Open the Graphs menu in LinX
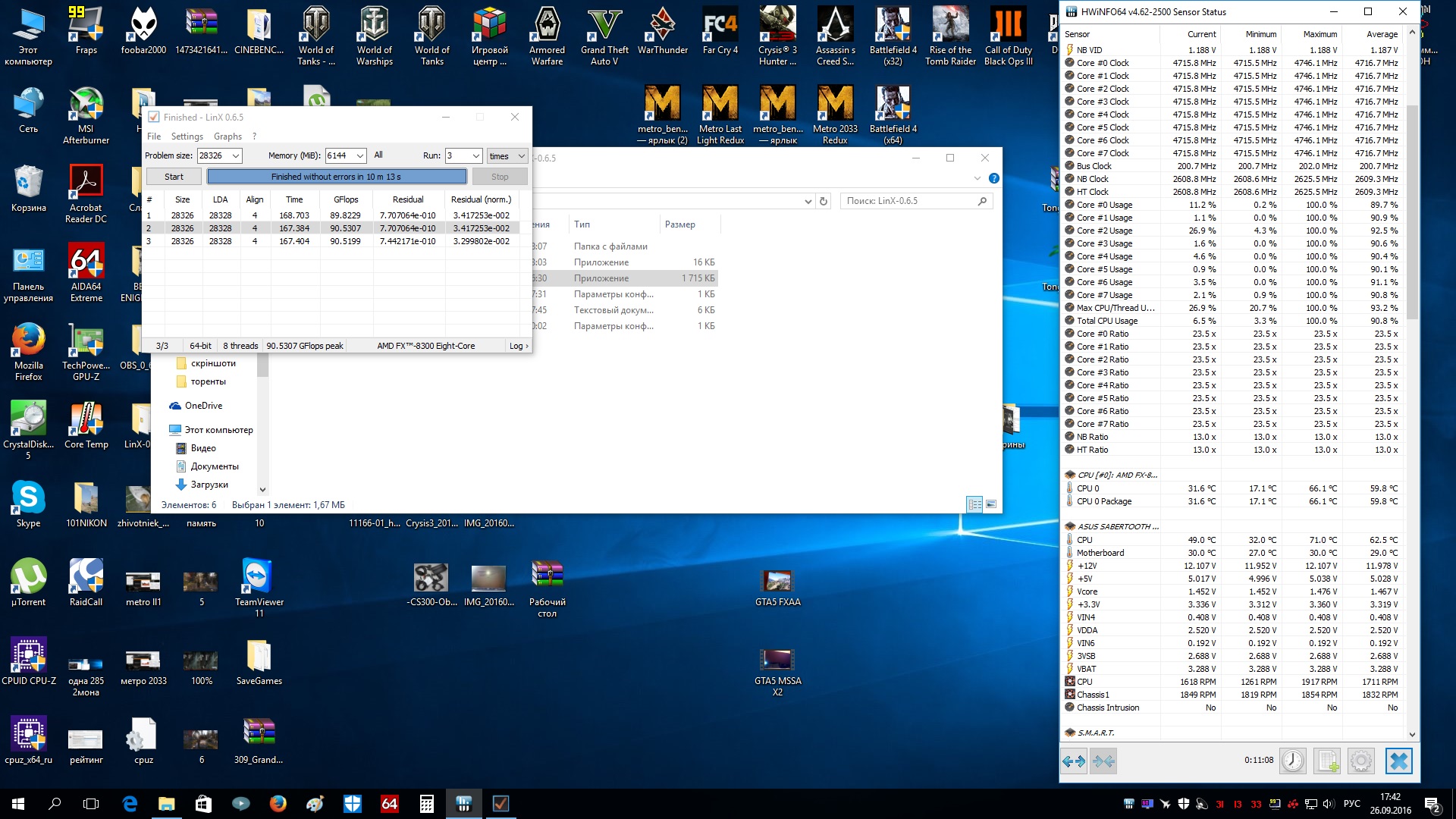The image size is (1456, 819). 227,136
